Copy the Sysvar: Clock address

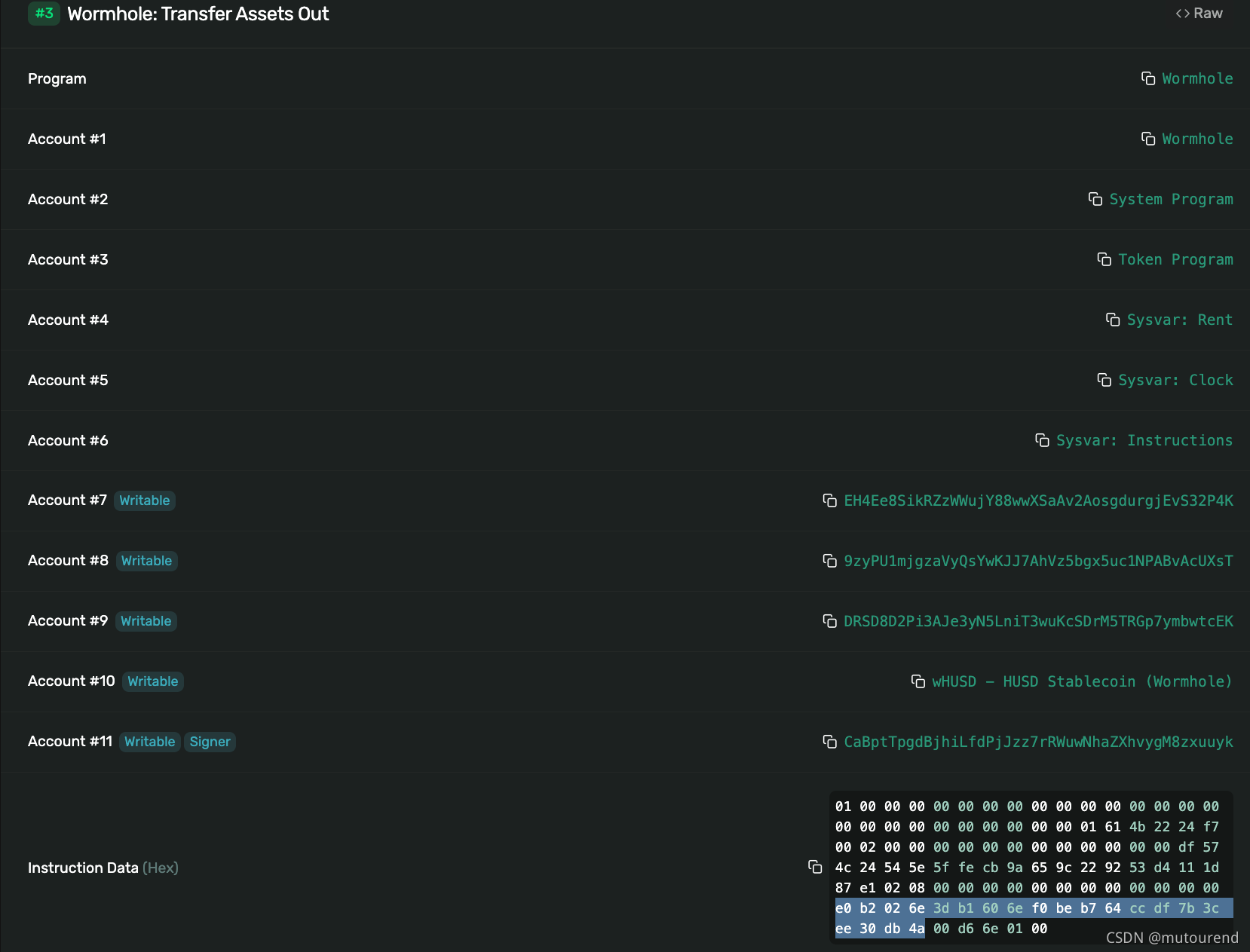coord(1104,380)
